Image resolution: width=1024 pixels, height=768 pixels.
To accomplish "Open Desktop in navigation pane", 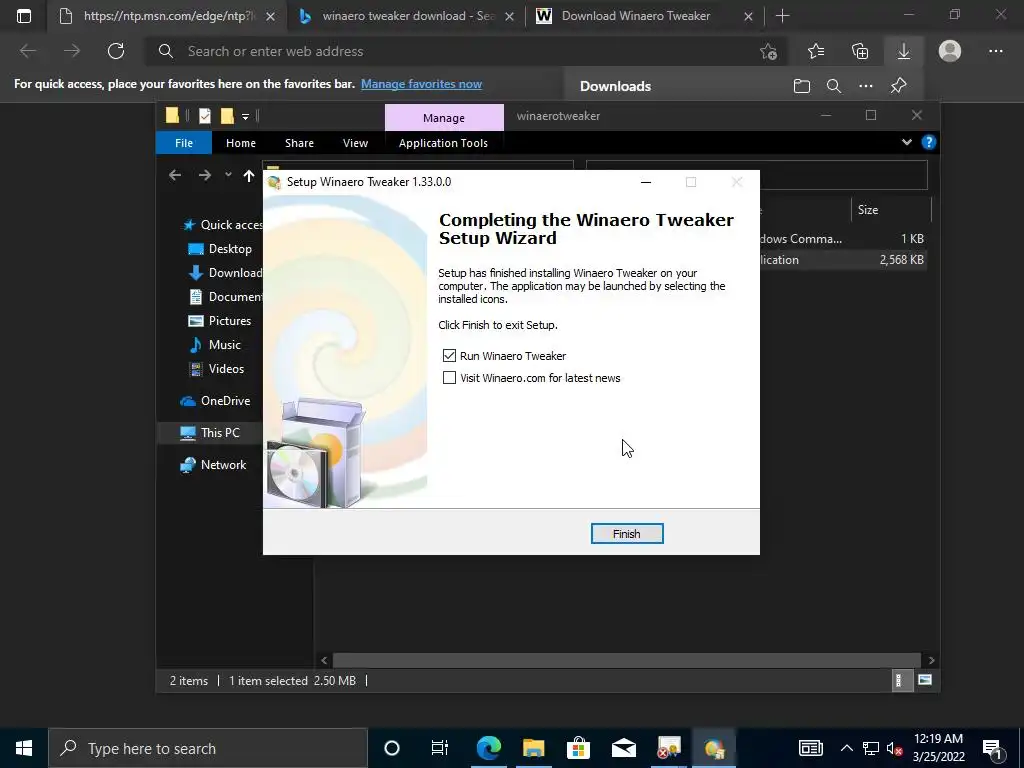I will (220, 249).
